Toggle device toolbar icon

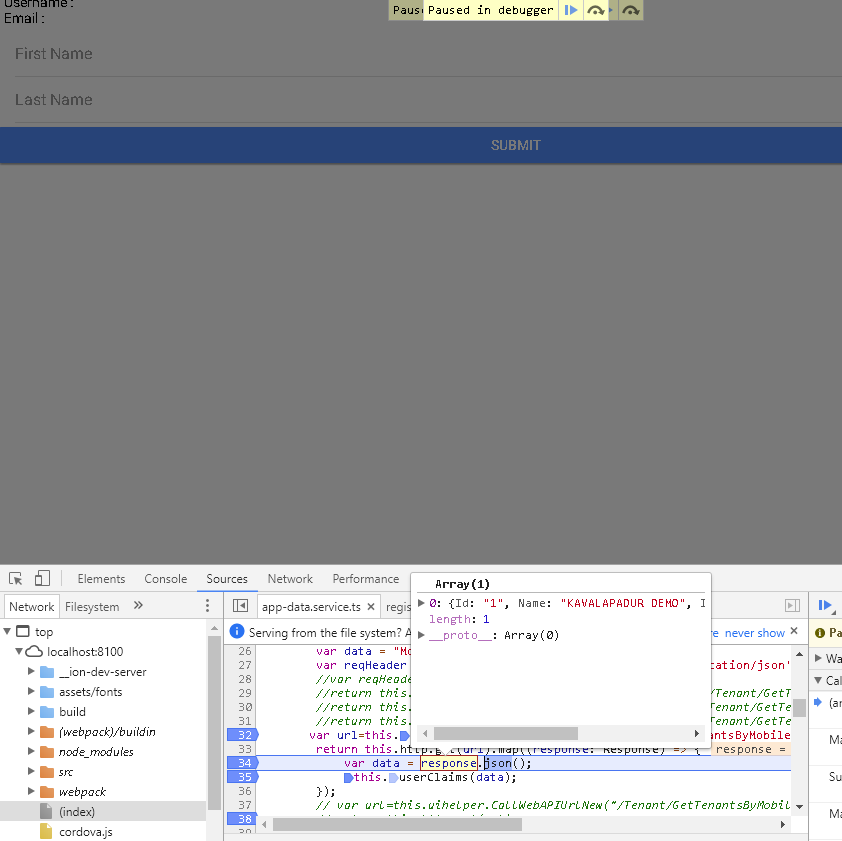pyautogui.click(x=42, y=578)
